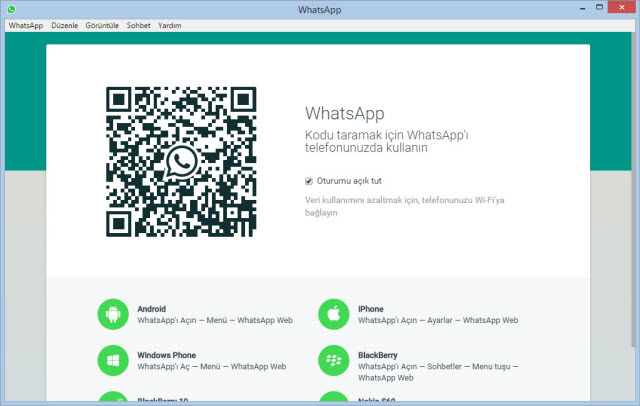Open the Sohbet menu
The height and width of the screenshot is (406, 640).
(138, 25)
